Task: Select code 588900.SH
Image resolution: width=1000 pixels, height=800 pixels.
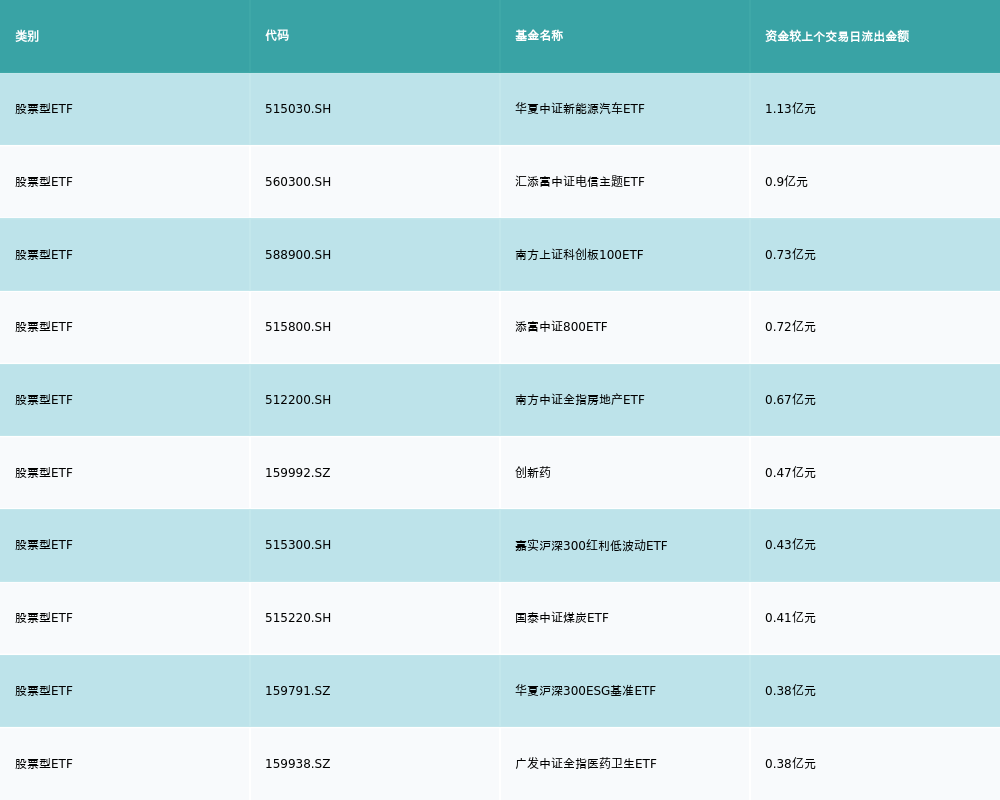Action: (298, 255)
